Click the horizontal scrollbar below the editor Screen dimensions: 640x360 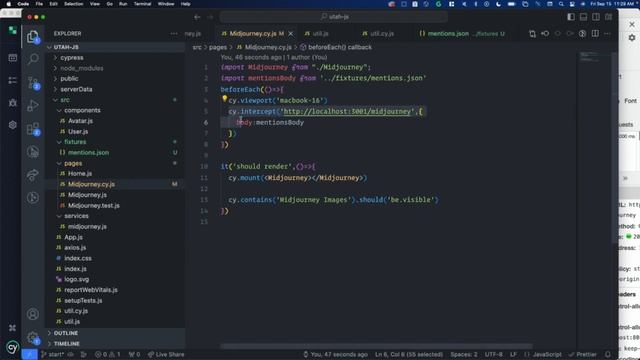coord(376,346)
